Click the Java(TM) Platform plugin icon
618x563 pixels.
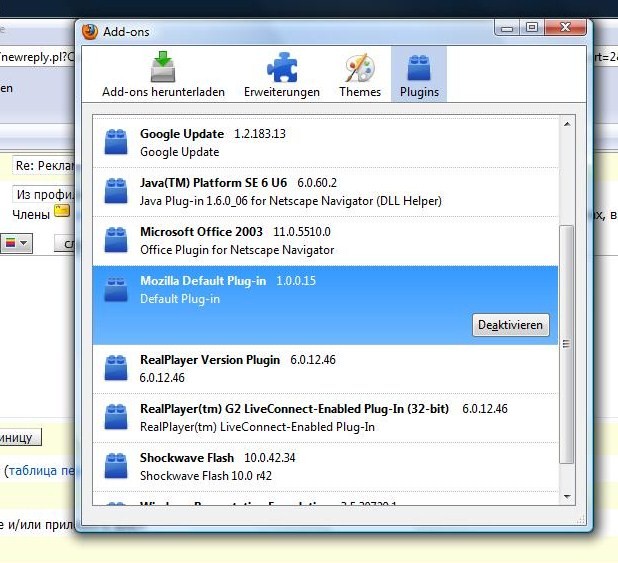(116, 191)
